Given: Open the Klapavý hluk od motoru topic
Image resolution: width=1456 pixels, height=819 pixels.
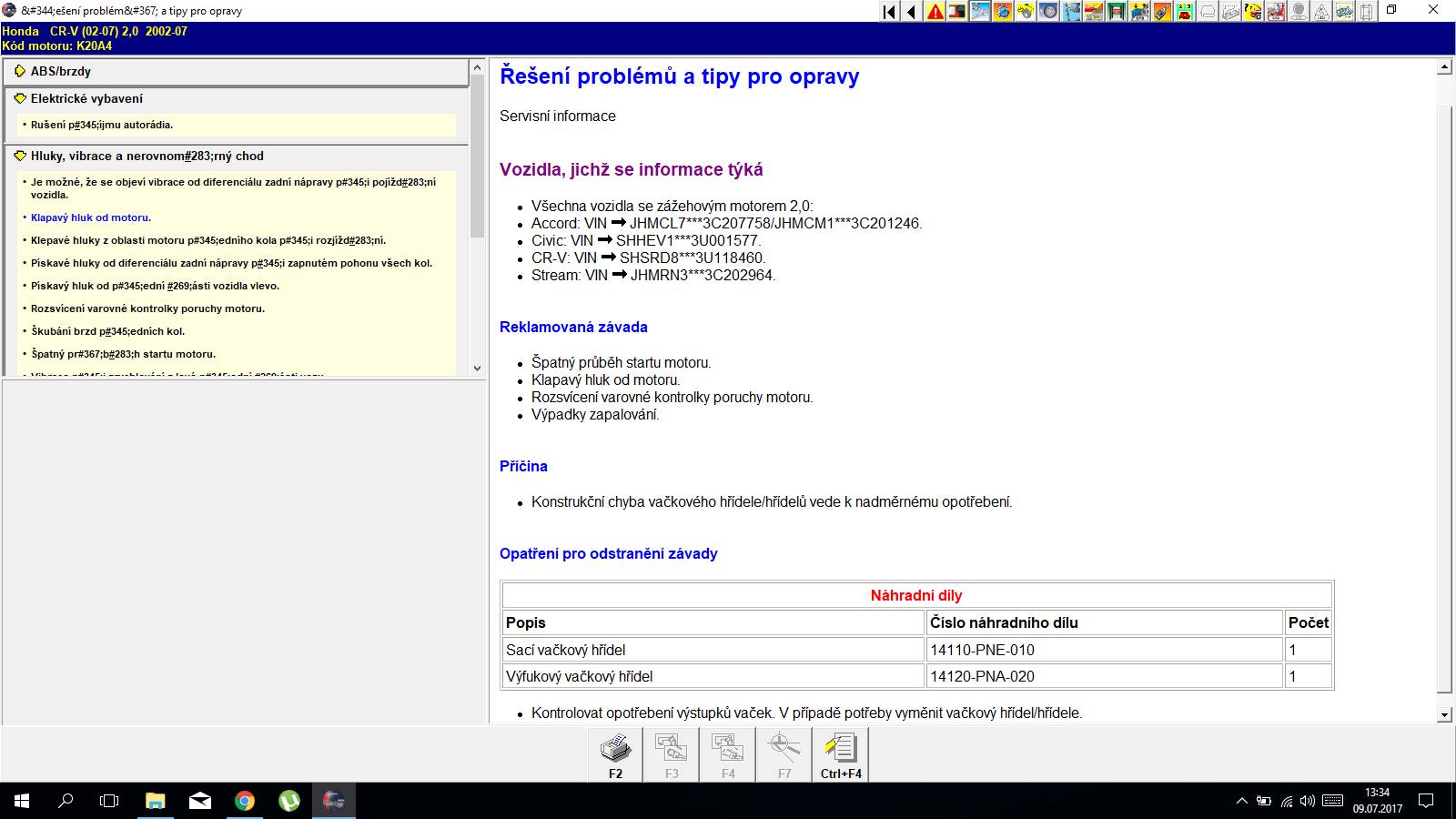Looking at the screenshot, I should tap(91, 217).
